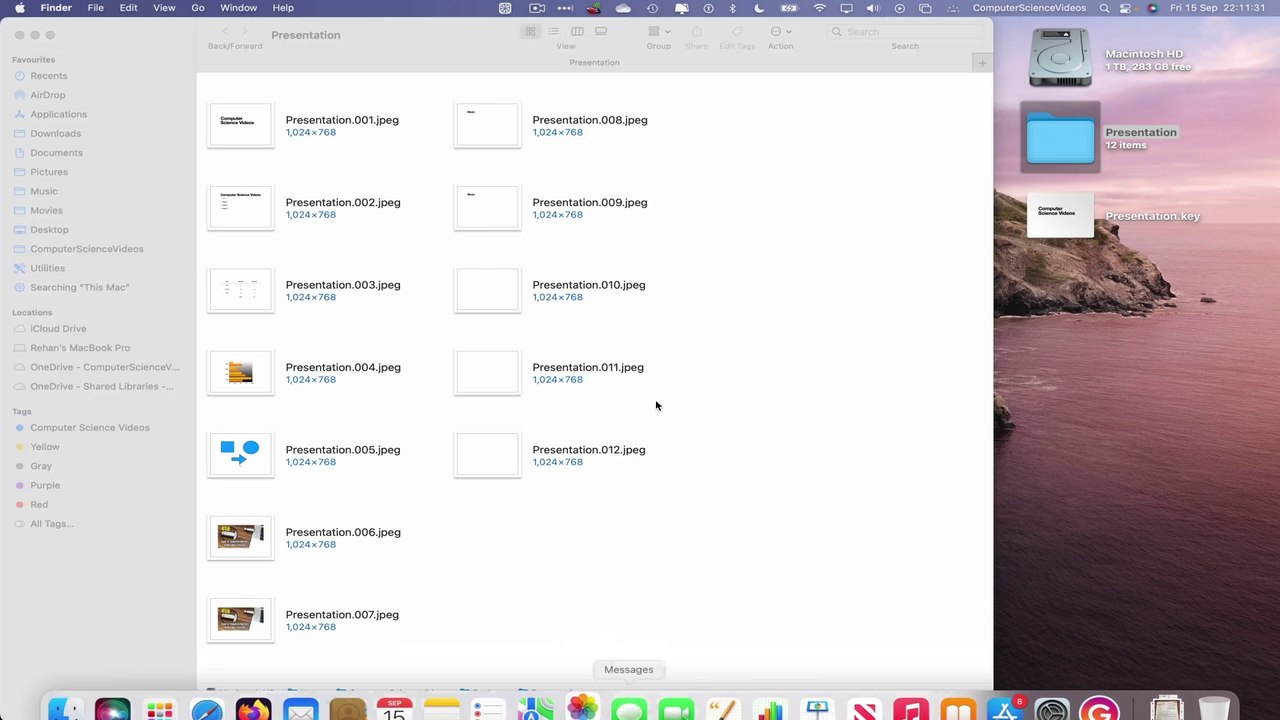Open Desktop in sidebar
This screenshot has width=1280, height=720.
[49, 230]
